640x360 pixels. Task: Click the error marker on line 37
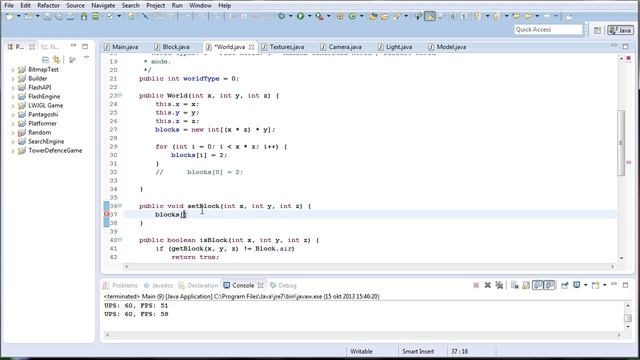tap(107, 214)
